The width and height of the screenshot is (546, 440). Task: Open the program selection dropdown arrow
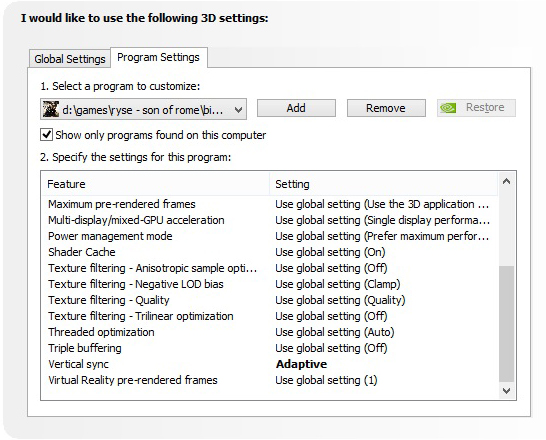(239, 110)
